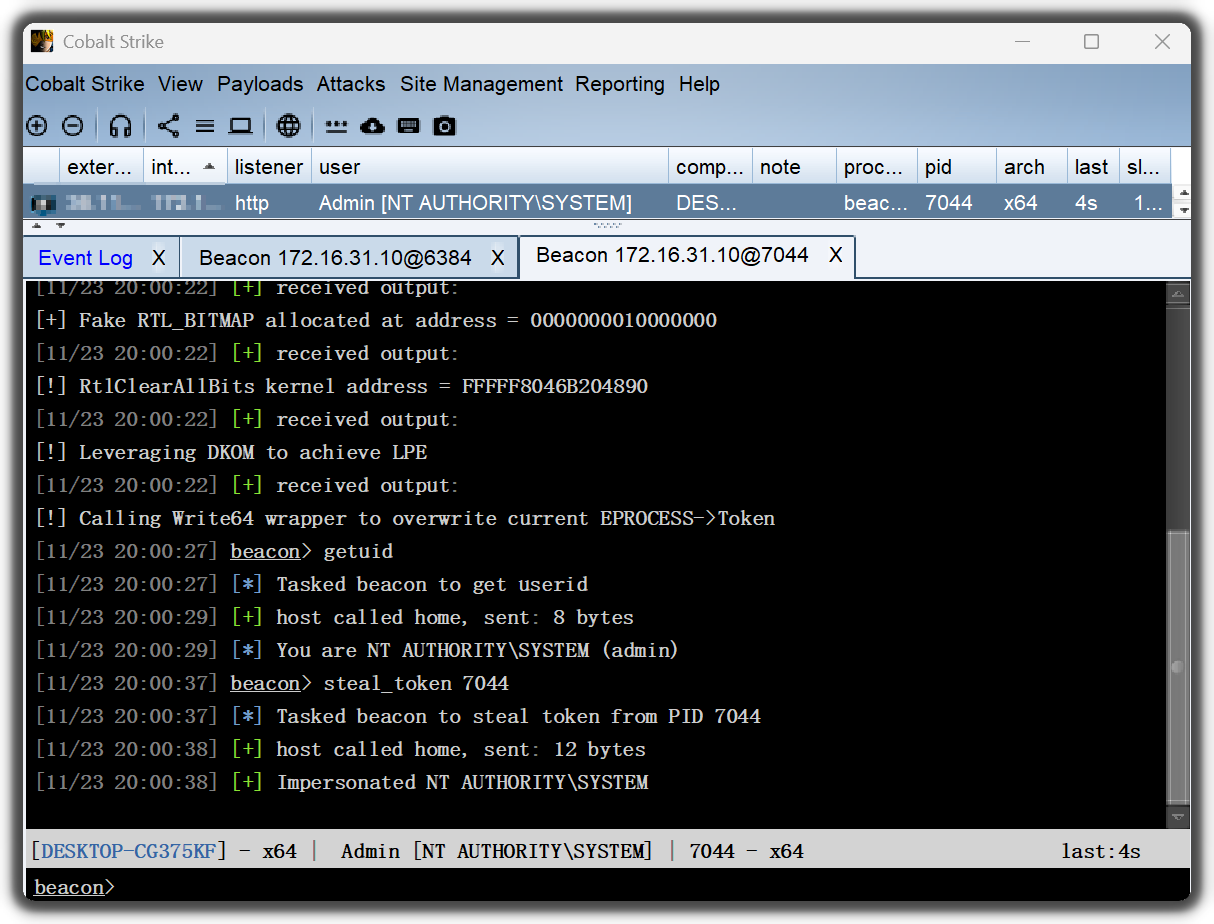
Task: Click the plus connect toolbar icon
Action: 37,126
